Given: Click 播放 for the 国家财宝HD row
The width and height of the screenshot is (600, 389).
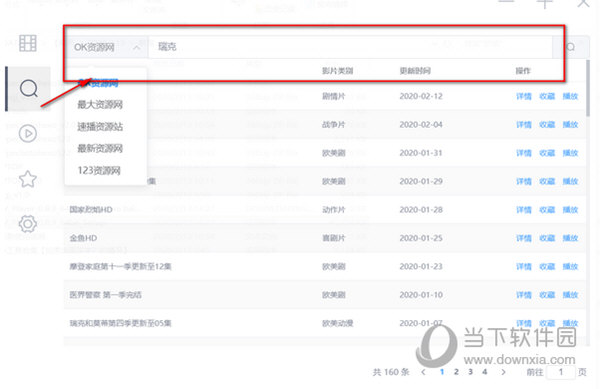Looking at the screenshot, I should tap(570, 210).
